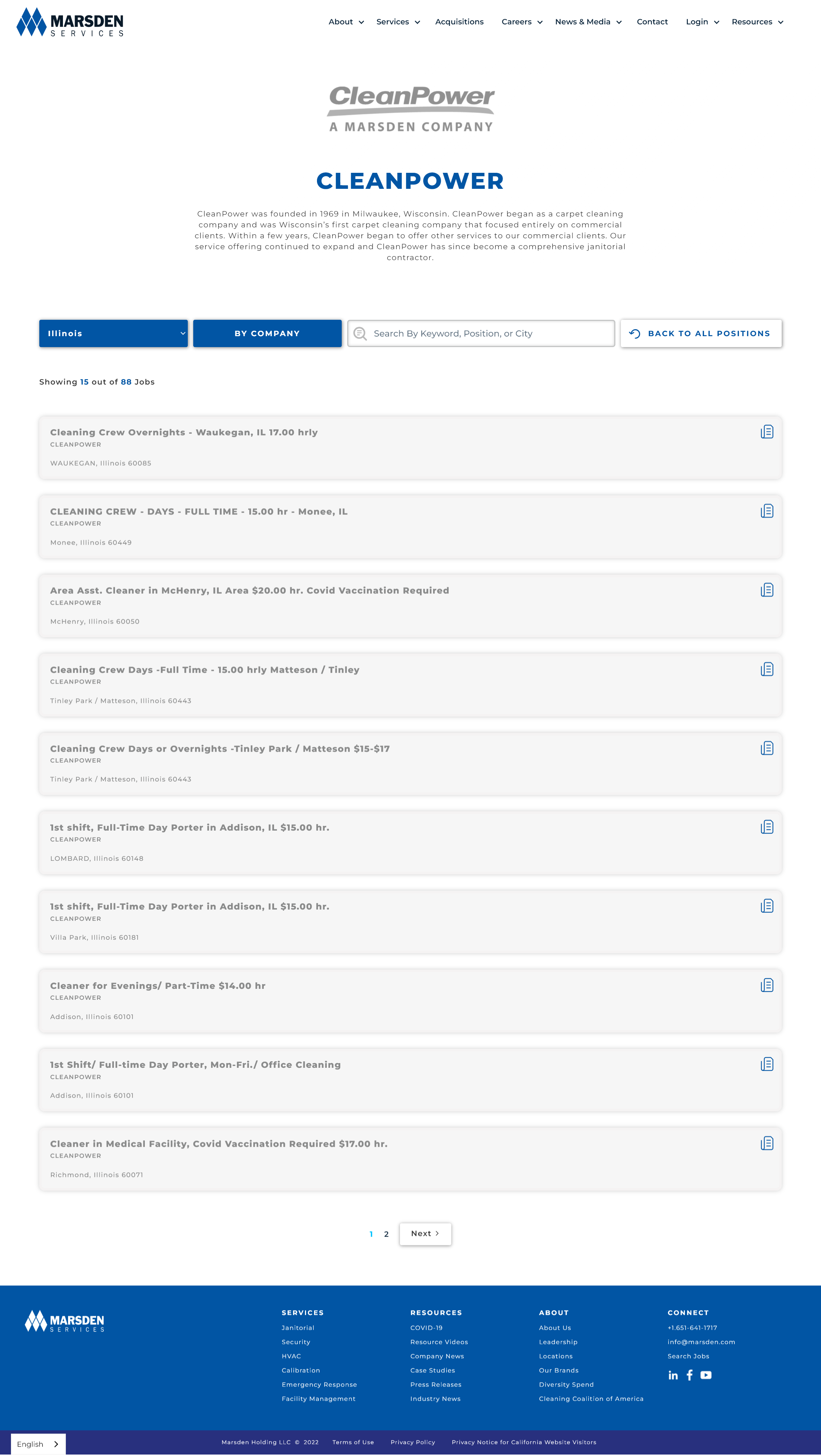This screenshot has height=1456, width=821.
Task: Open Marsden Facebook page icon
Action: [x=689, y=1375]
